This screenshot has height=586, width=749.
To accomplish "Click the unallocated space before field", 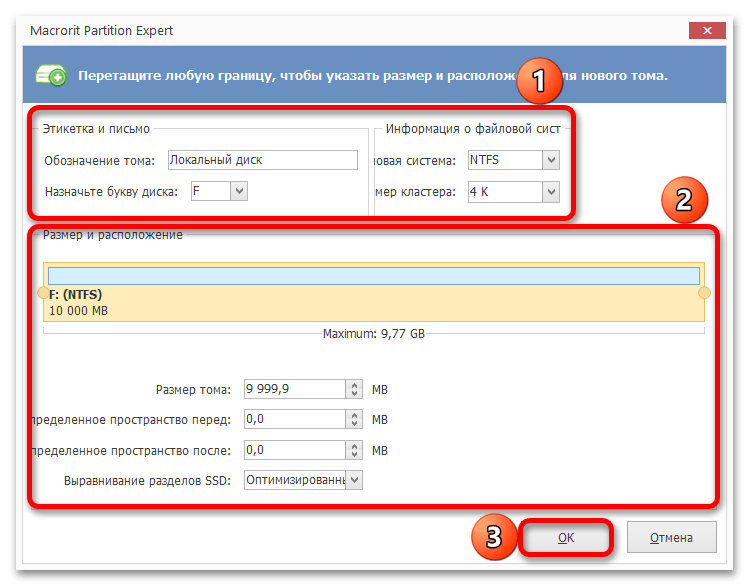I will 295,419.
